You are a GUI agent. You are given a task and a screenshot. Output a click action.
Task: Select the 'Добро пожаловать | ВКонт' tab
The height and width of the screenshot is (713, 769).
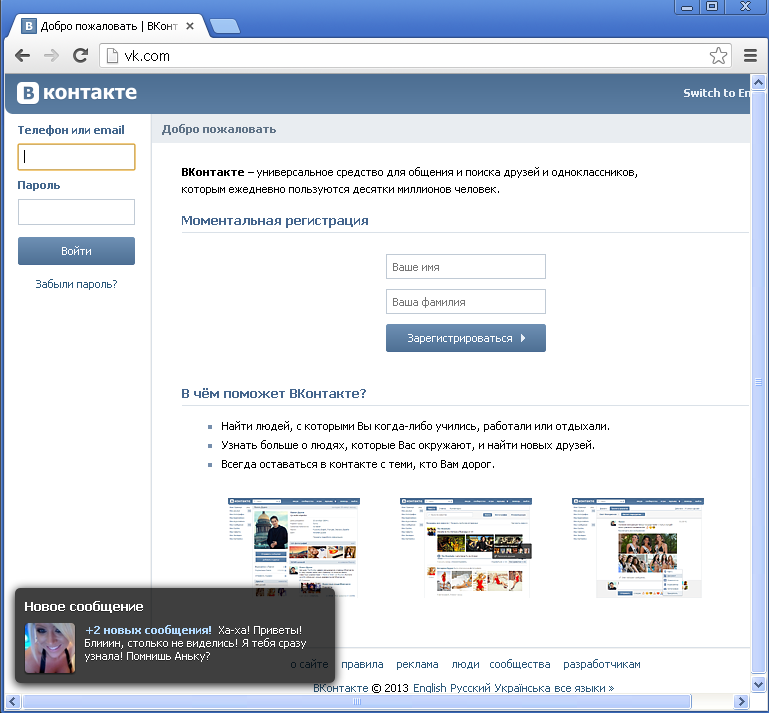[x=109, y=26]
